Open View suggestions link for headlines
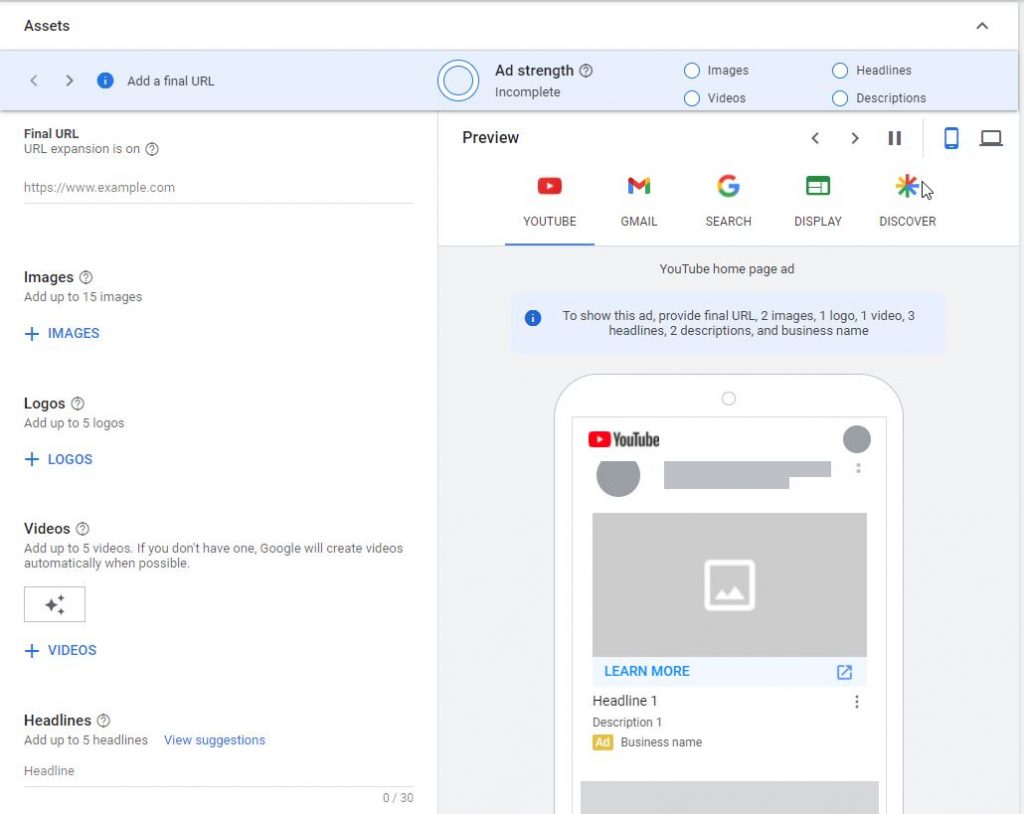This screenshot has width=1024, height=814. tap(214, 740)
